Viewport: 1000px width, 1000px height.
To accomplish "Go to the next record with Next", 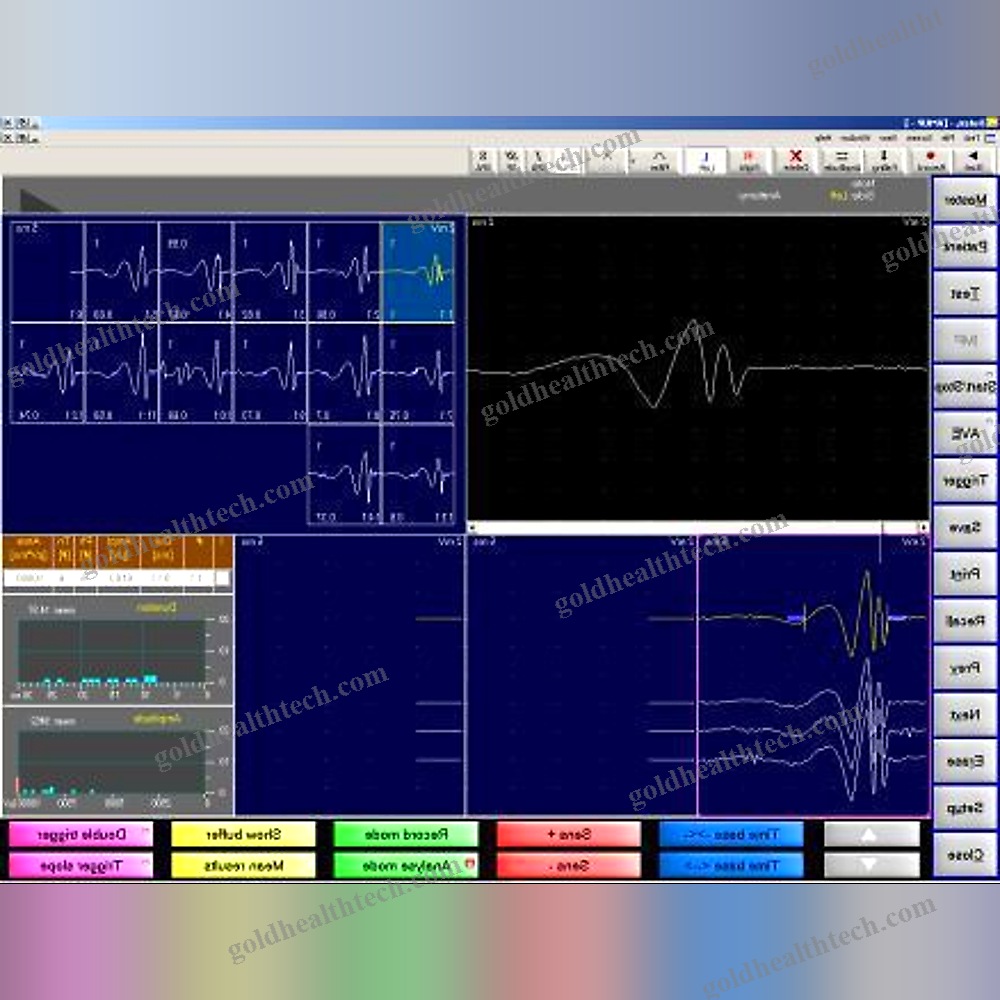I will pyautogui.click(x=964, y=714).
